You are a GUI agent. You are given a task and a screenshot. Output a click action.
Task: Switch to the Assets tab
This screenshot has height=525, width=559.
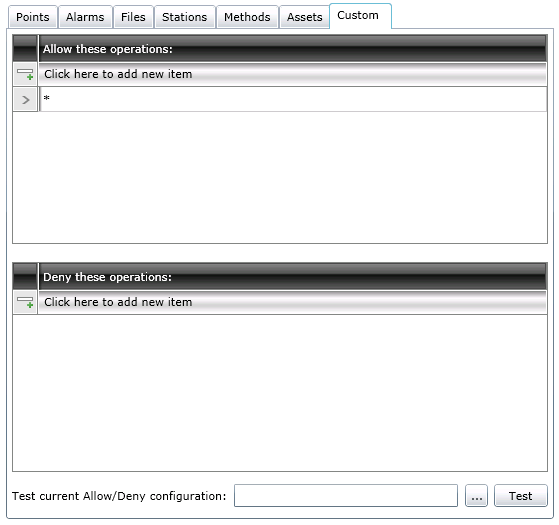(304, 17)
